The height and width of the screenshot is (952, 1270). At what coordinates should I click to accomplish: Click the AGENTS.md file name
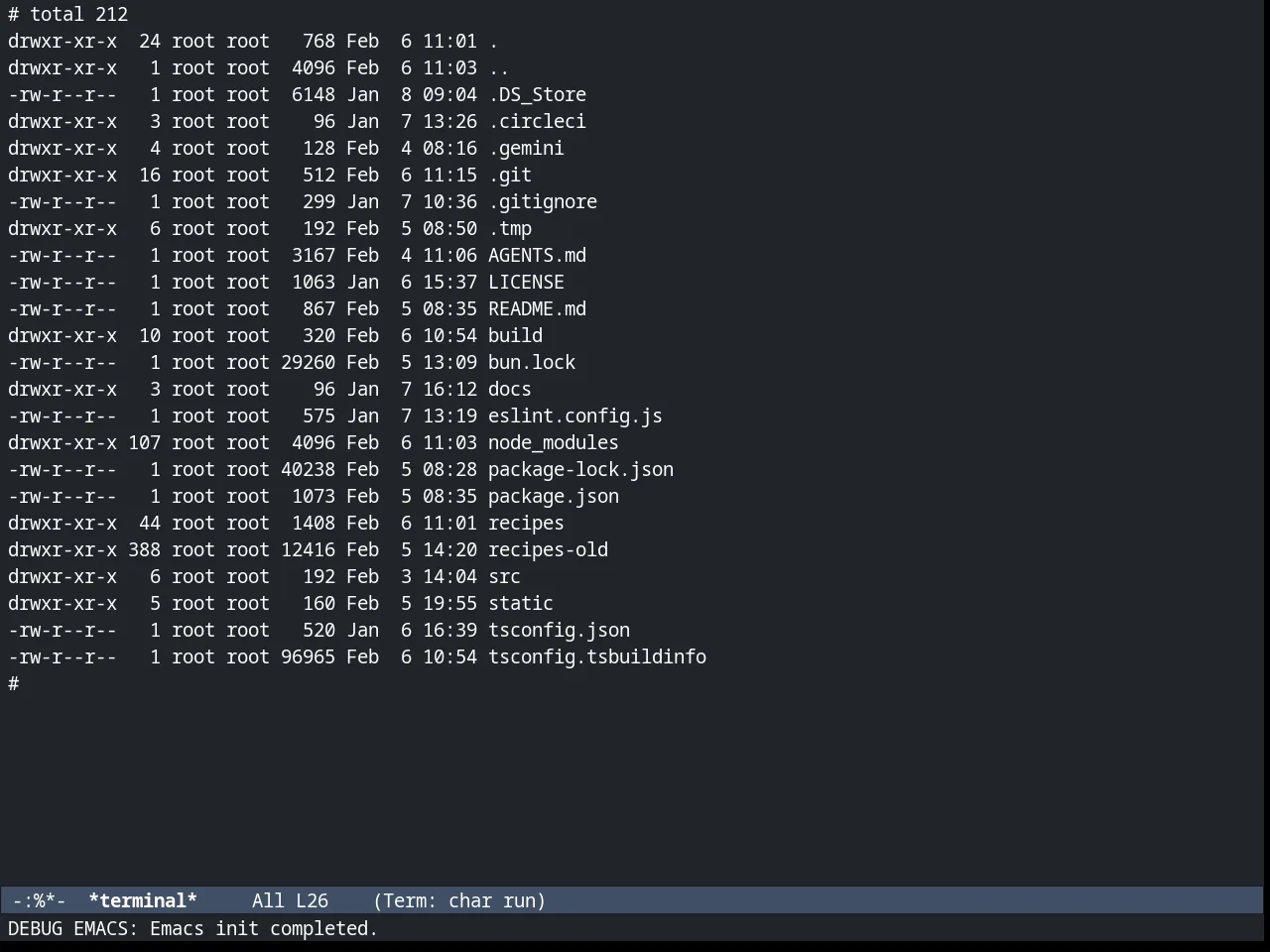[537, 256]
